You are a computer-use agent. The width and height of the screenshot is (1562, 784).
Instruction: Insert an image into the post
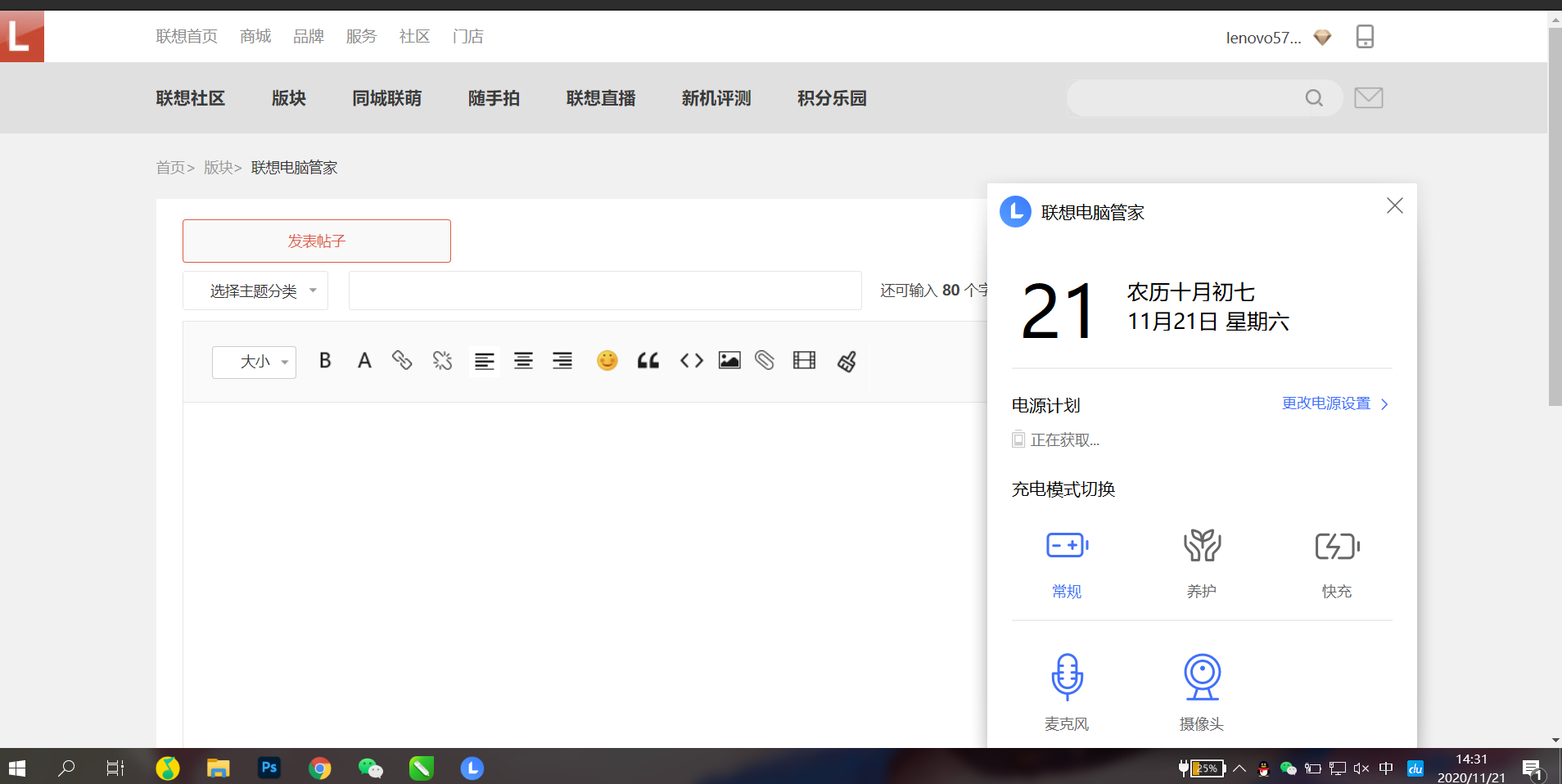pos(729,360)
